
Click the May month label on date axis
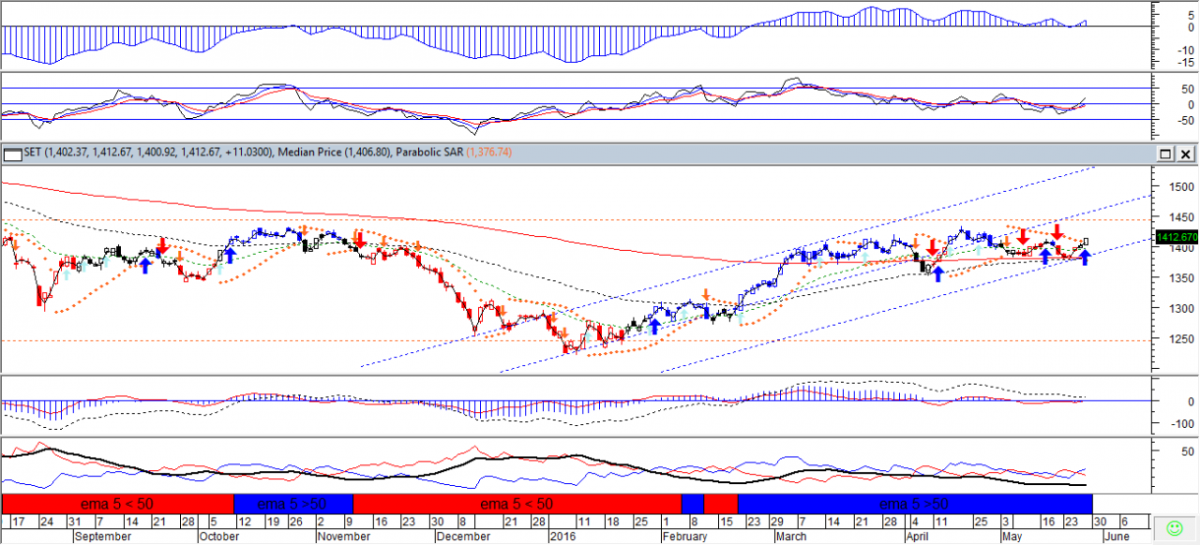(x=1013, y=536)
